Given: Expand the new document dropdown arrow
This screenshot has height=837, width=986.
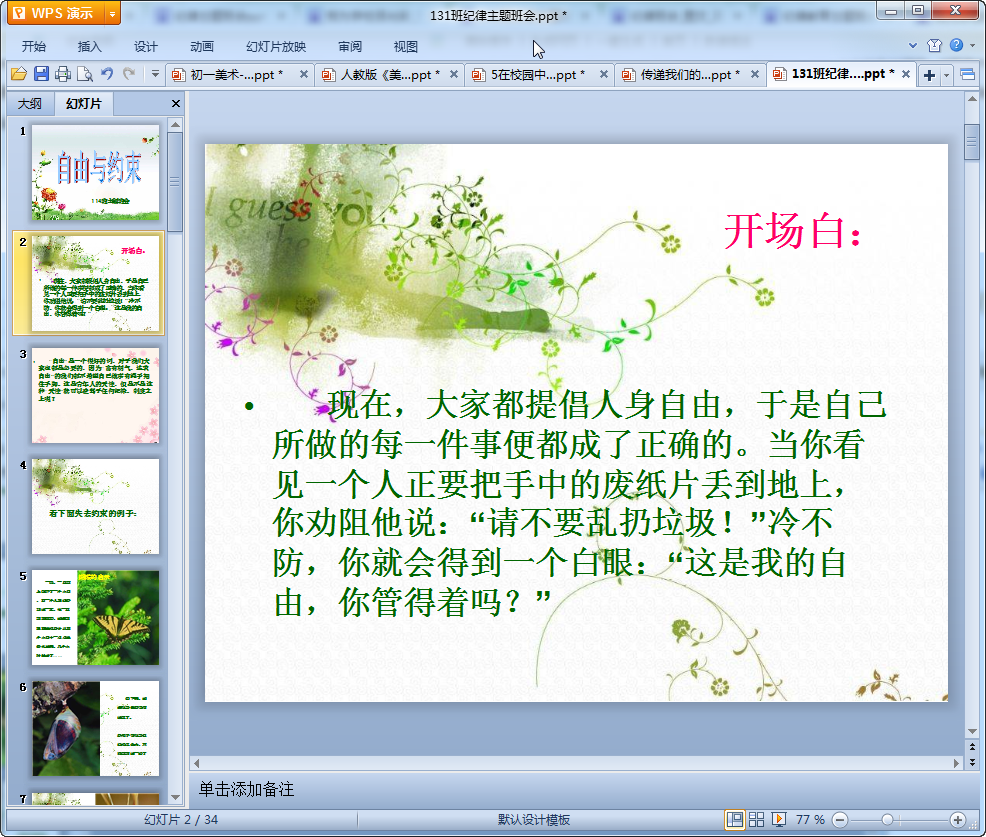Looking at the screenshot, I should (x=946, y=75).
